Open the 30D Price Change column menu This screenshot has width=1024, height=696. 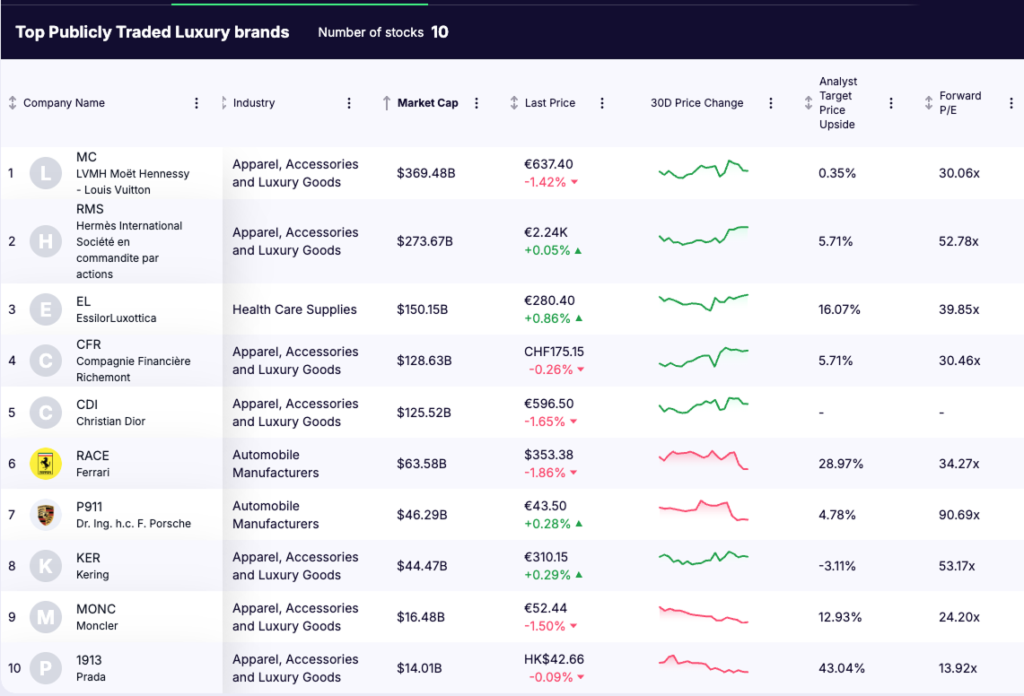[770, 102]
